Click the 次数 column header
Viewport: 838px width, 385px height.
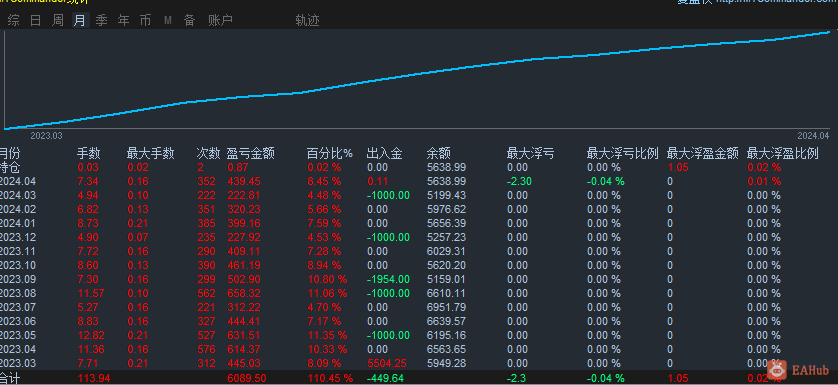click(208, 154)
